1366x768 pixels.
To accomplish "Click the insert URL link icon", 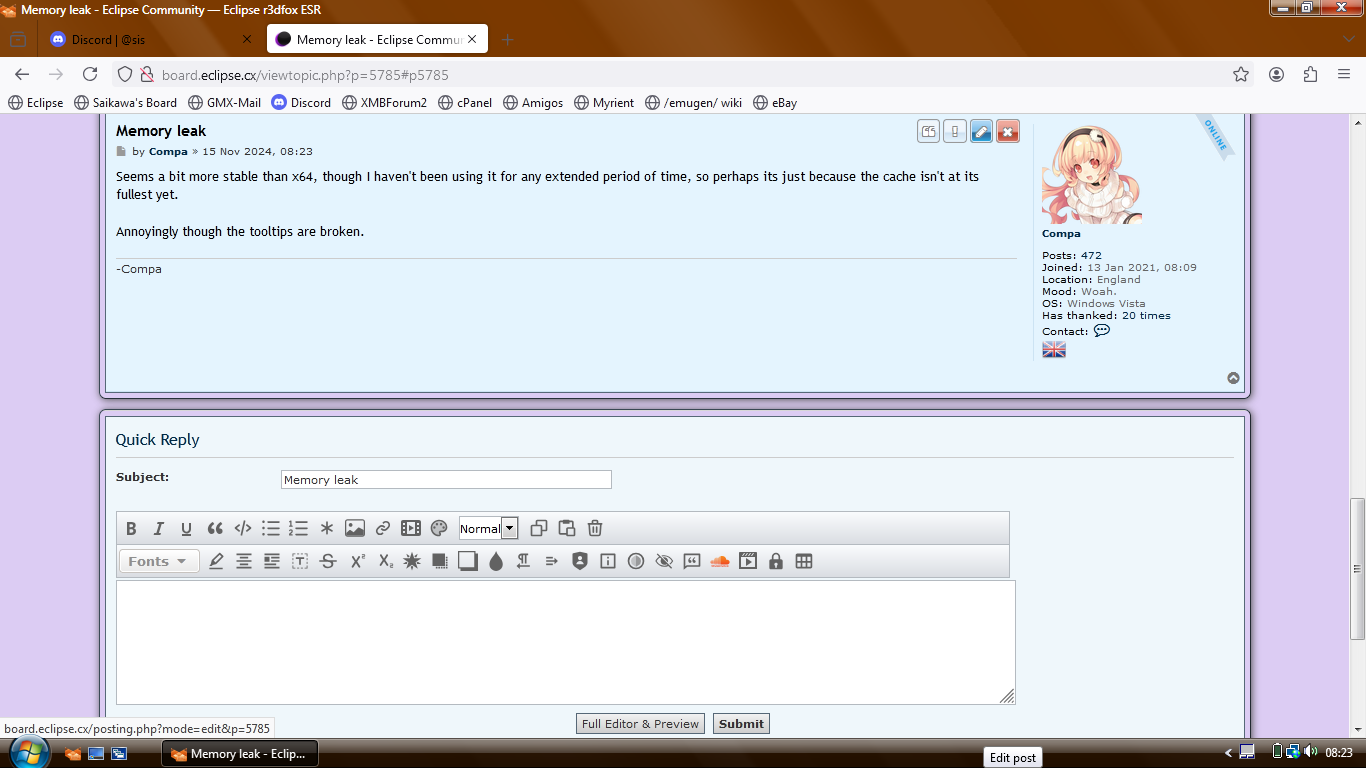I will [x=383, y=529].
